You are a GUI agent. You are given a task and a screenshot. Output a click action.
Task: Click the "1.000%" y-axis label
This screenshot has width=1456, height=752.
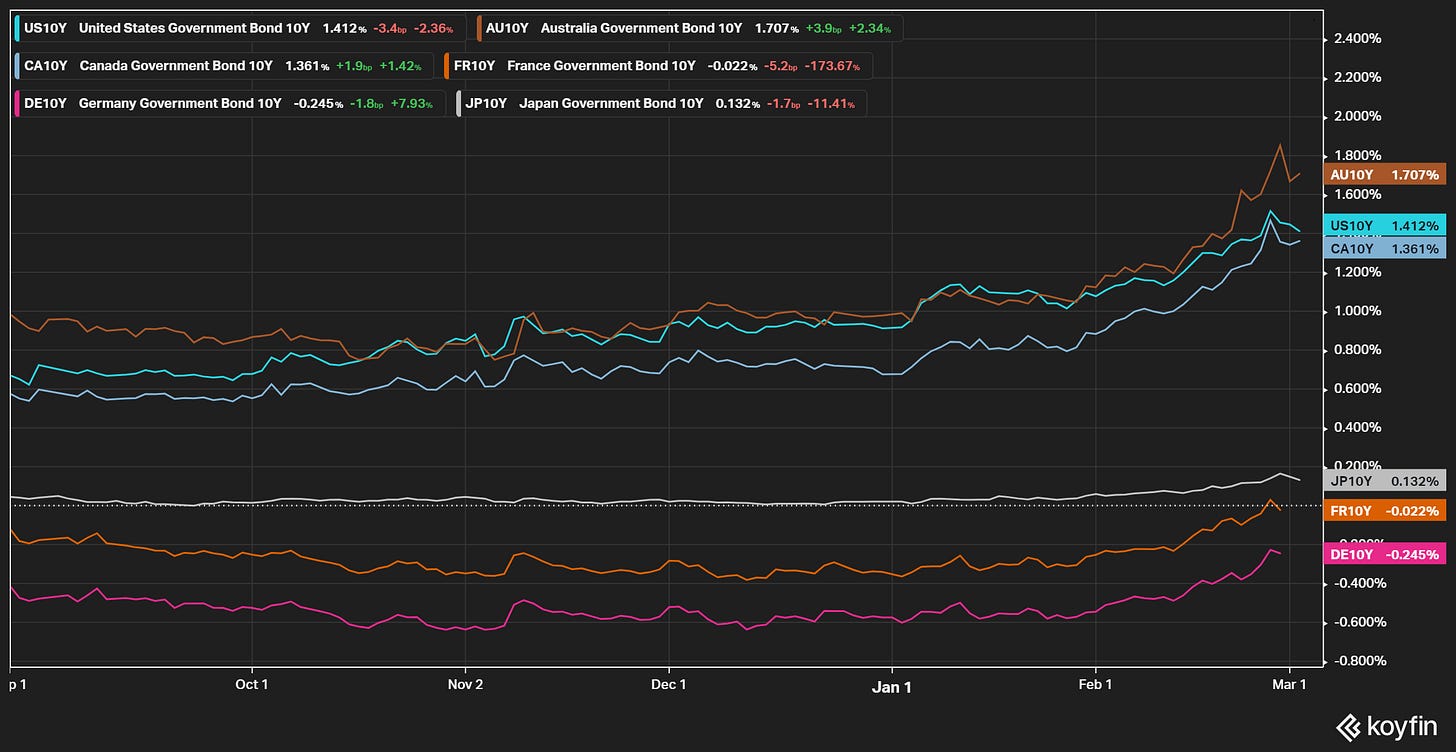[1358, 311]
